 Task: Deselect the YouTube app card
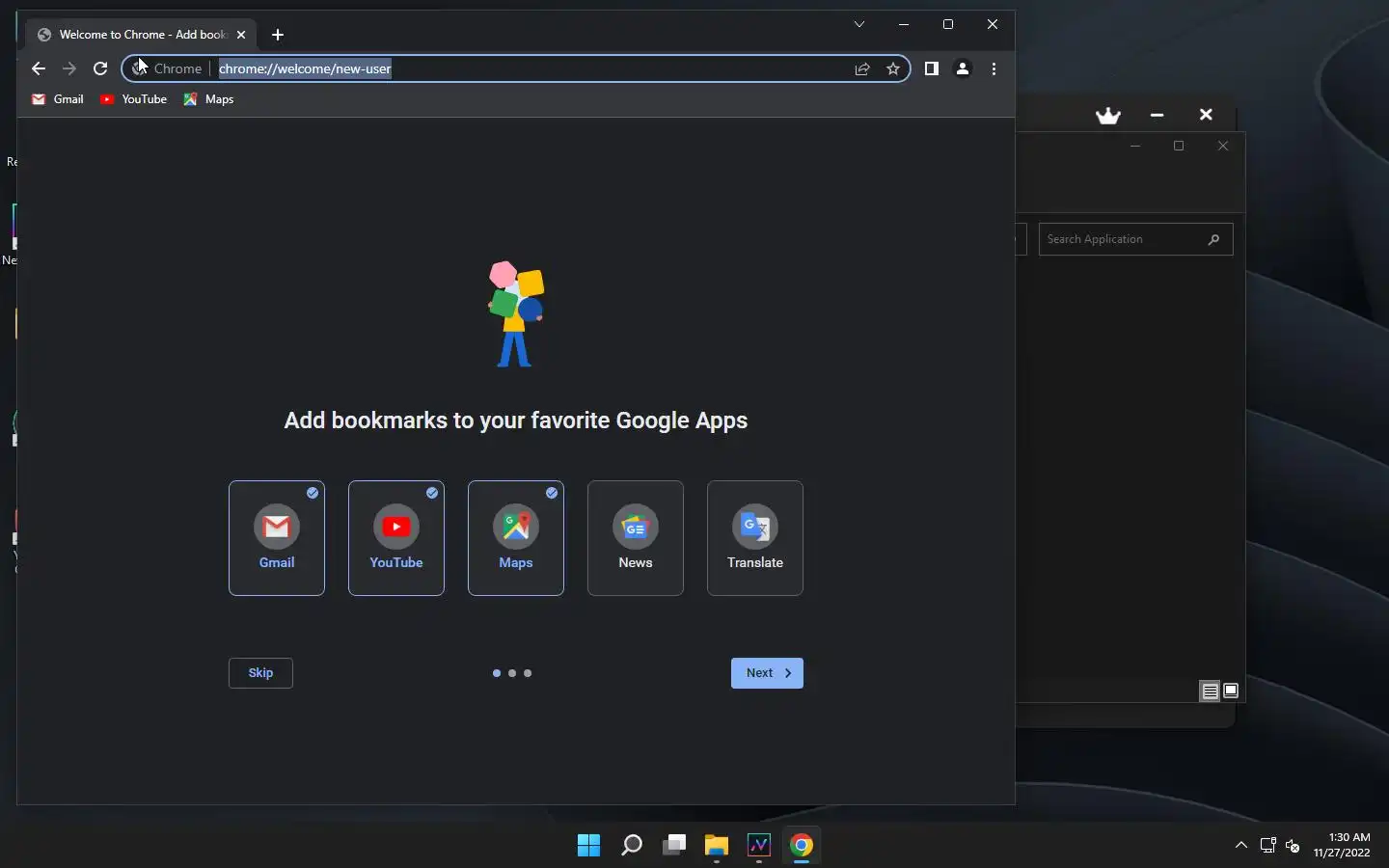click(396, 538)
